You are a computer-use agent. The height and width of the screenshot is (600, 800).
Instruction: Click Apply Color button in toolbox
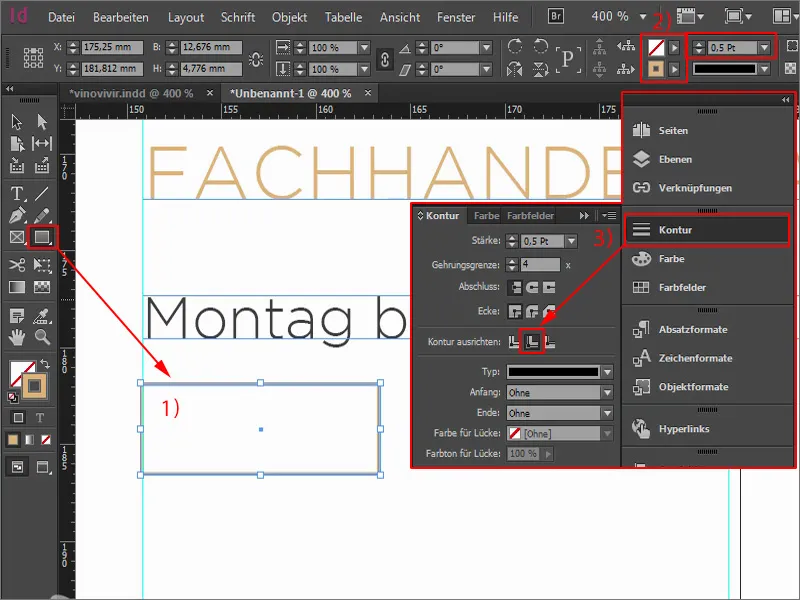point(13,440)
